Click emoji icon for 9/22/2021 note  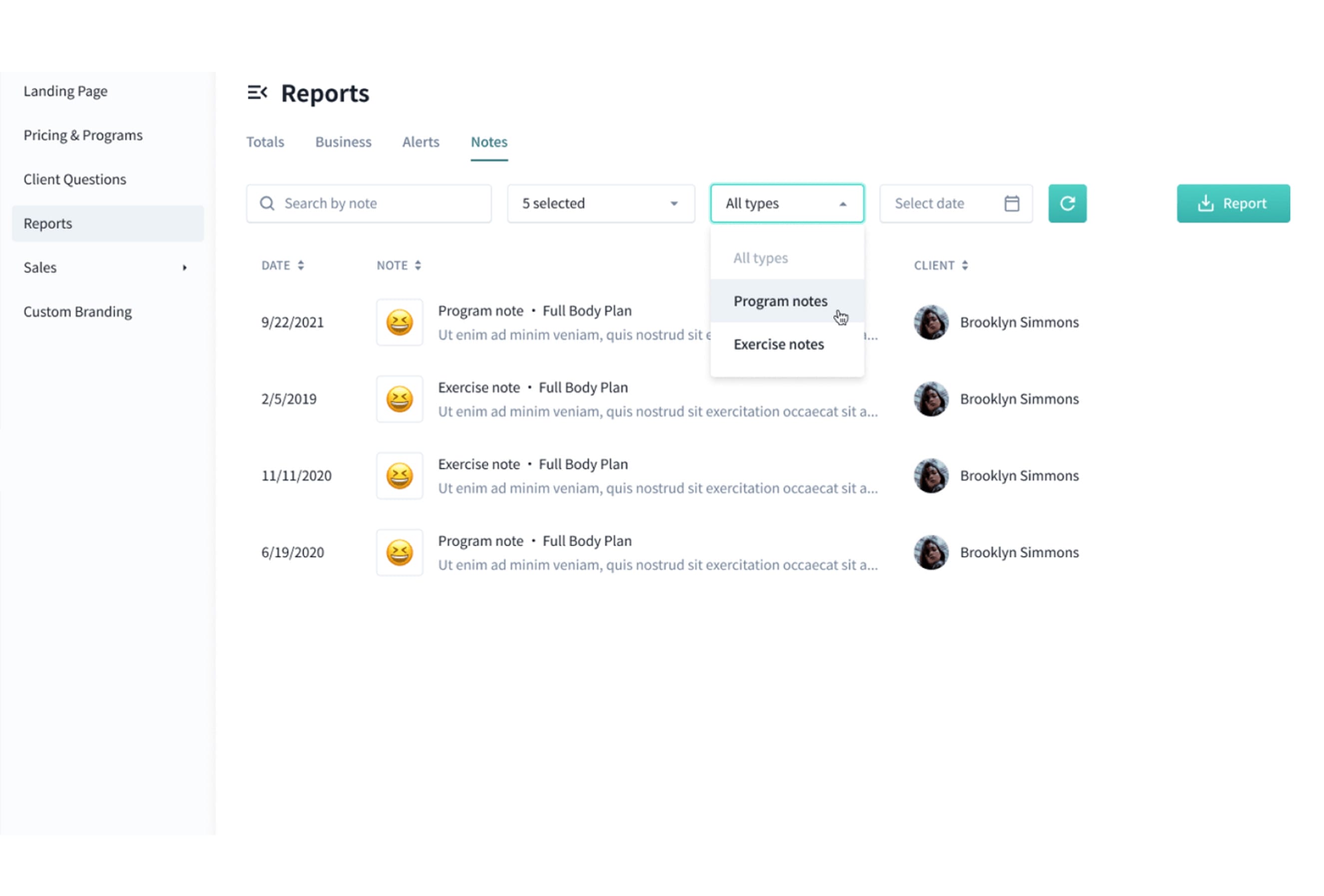[x=400, y=322]
